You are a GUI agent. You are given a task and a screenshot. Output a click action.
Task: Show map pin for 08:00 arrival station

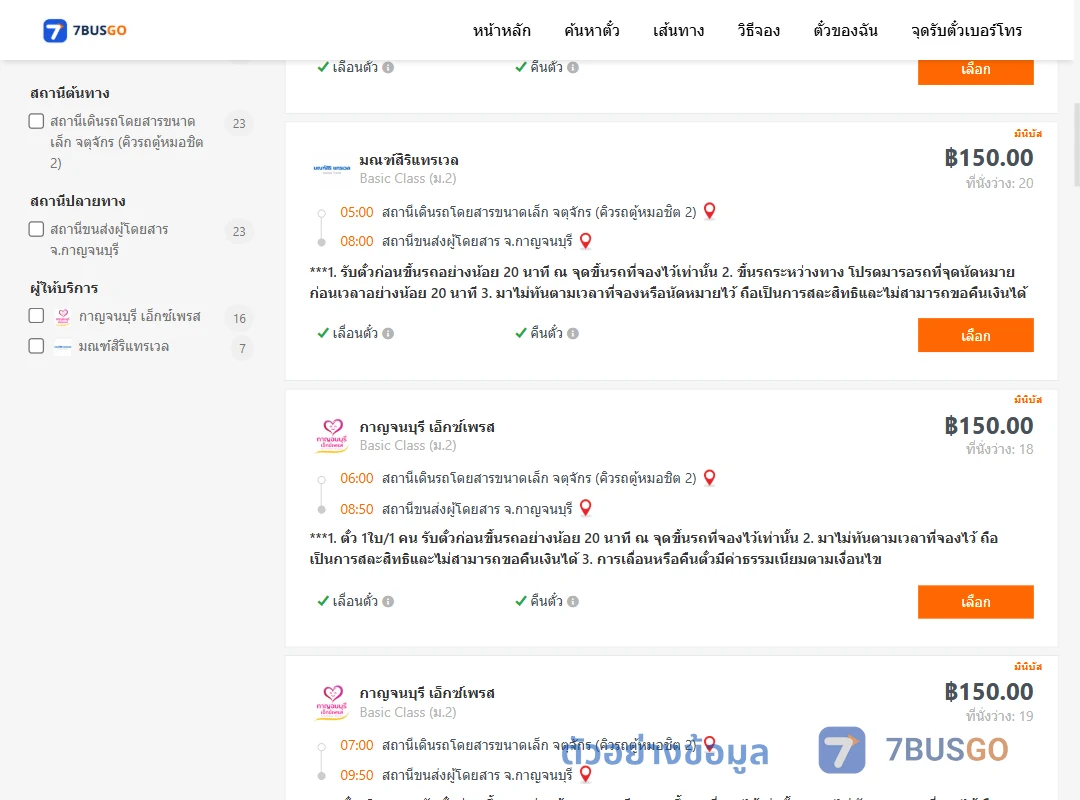(585, 240)
